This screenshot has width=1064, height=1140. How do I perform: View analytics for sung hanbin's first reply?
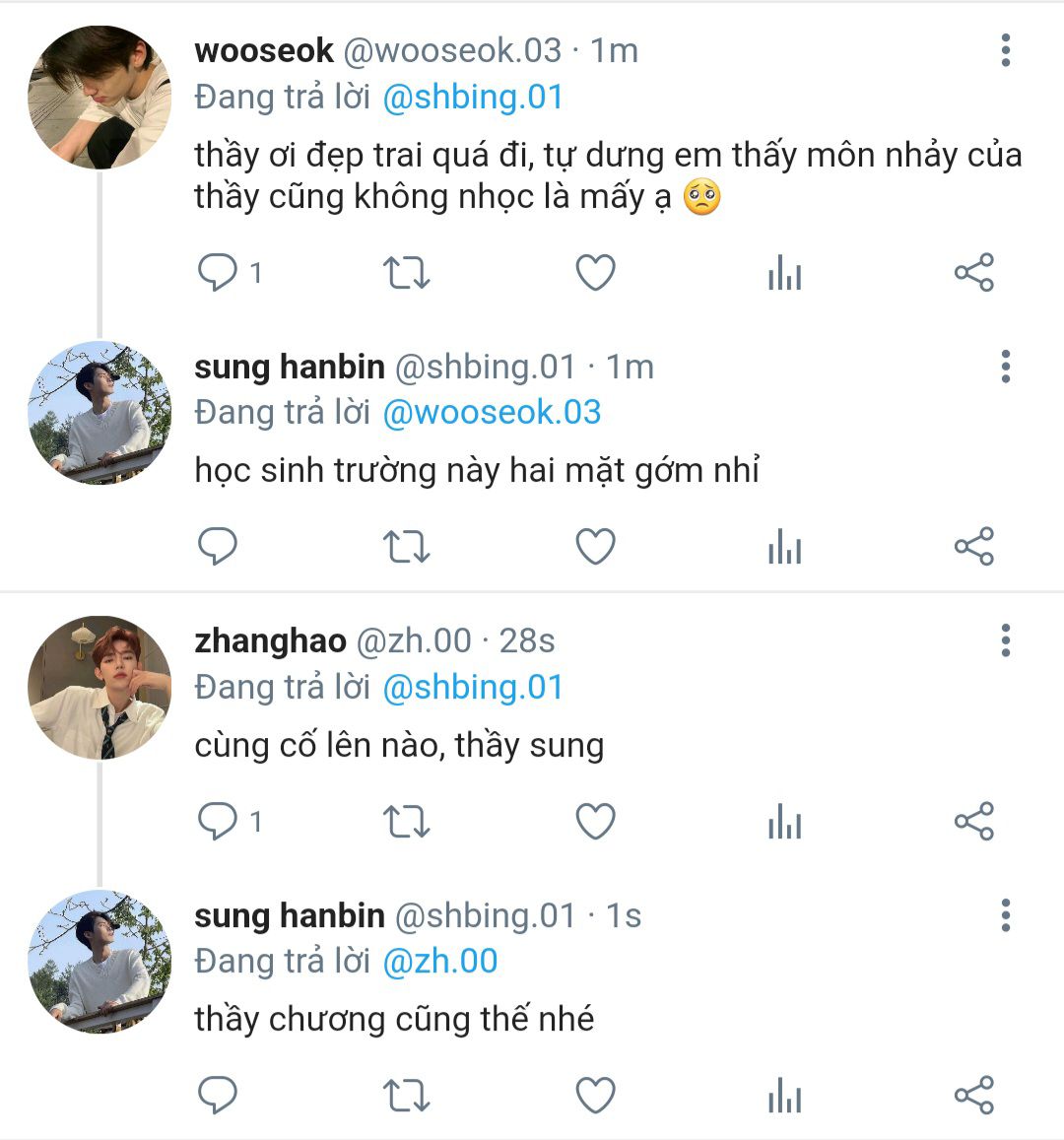coord(785,546)
